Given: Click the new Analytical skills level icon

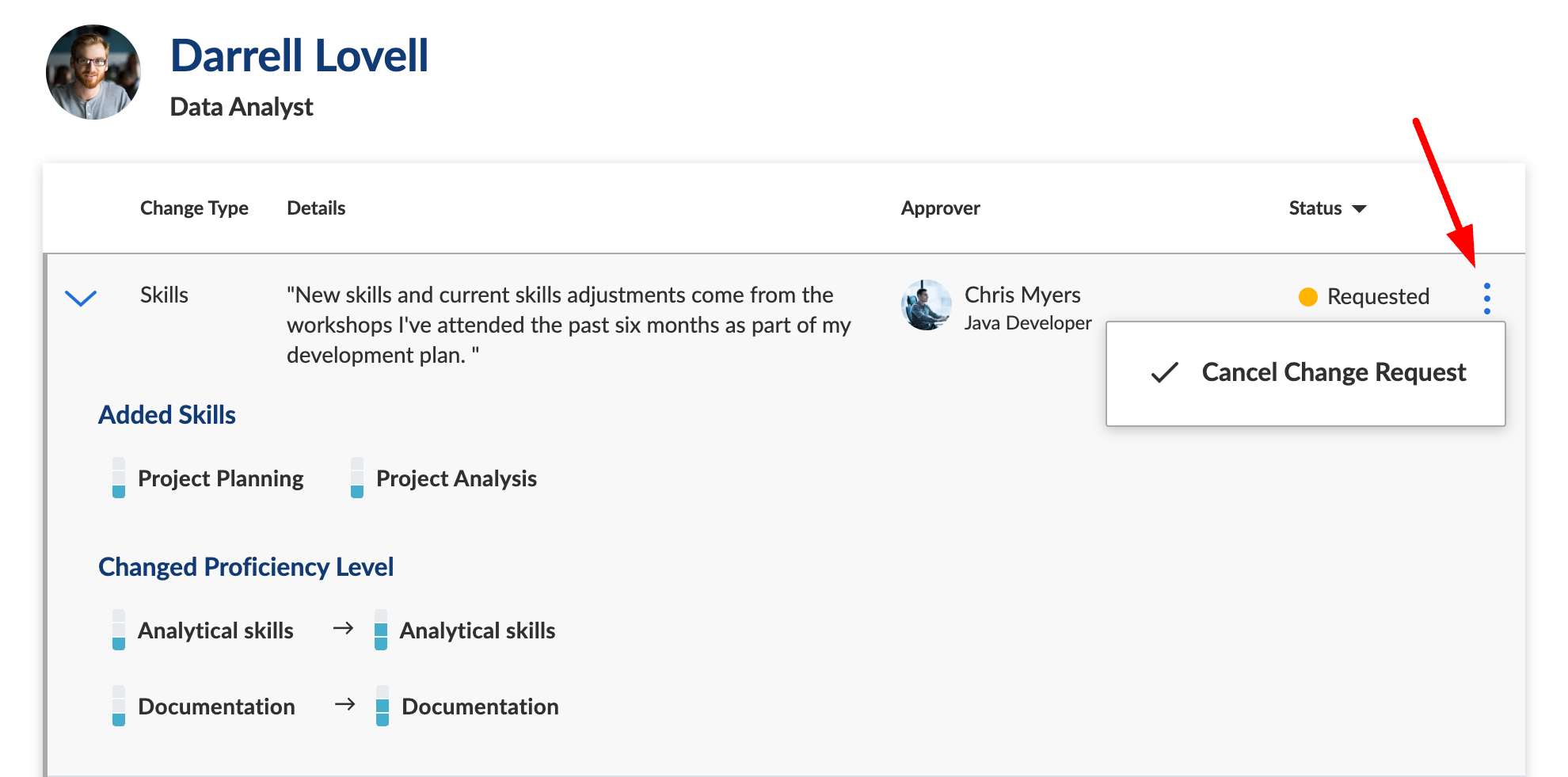Looking at the screenshot, I should [x=381, y=630].
